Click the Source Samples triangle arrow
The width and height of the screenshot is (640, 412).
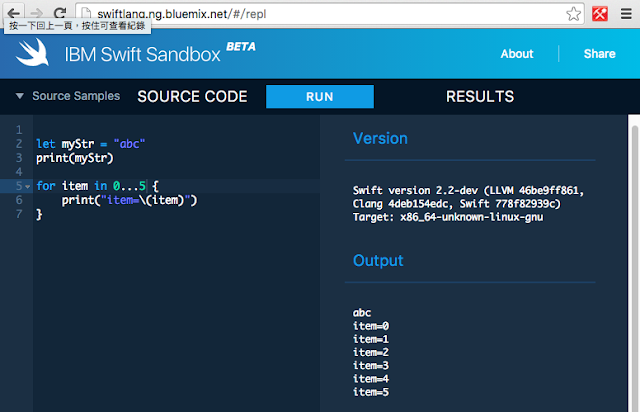[19, 96]
